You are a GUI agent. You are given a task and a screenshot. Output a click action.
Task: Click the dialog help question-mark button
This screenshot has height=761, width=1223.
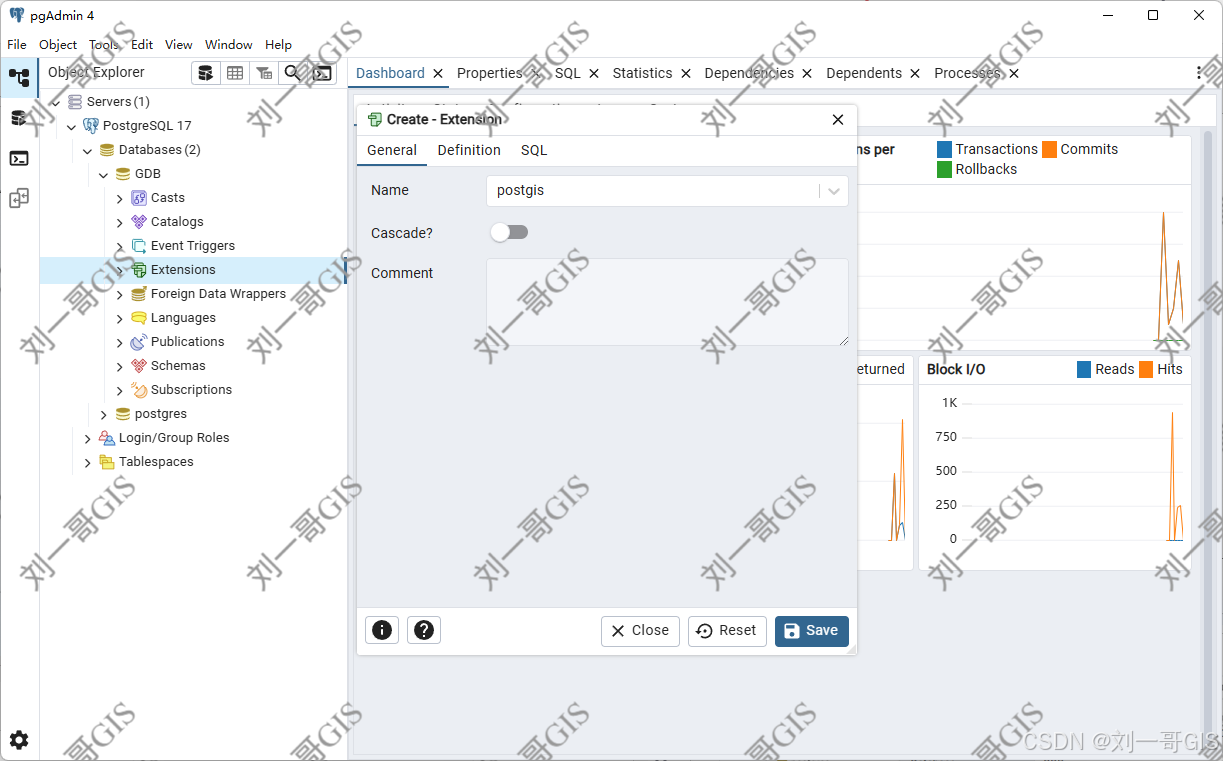tap(424, 630)
